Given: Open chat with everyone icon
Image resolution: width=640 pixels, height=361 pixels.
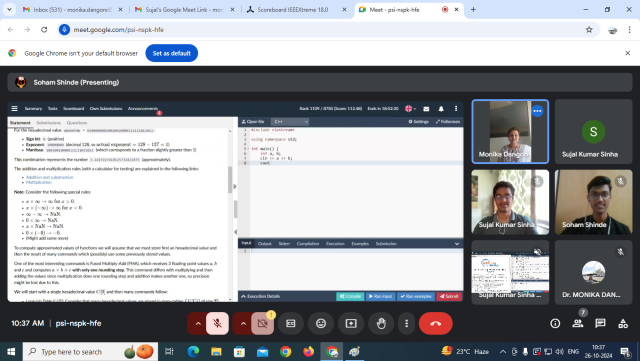Looking at the screenshot, I should click(600, 323).
